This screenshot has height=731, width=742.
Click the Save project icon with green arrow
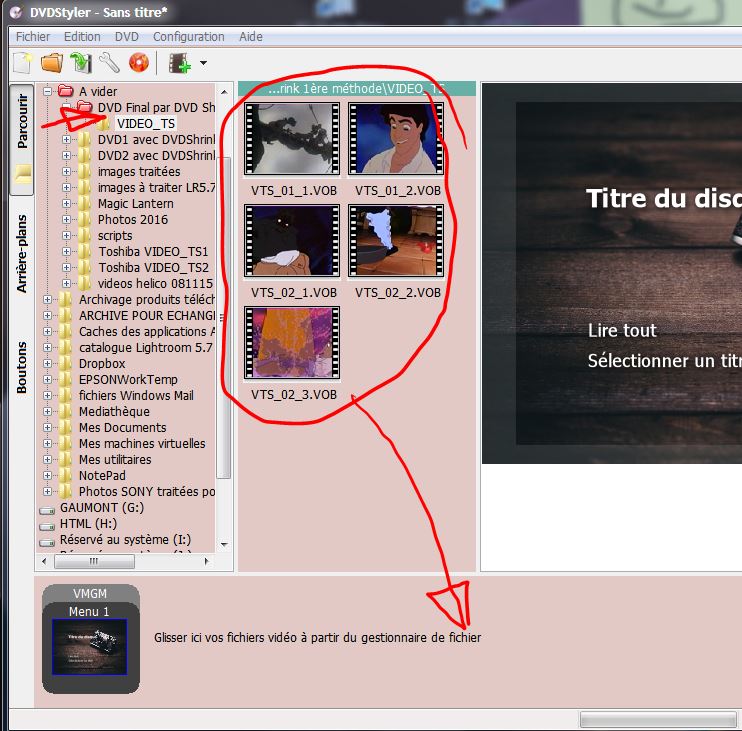coord(81,63)
